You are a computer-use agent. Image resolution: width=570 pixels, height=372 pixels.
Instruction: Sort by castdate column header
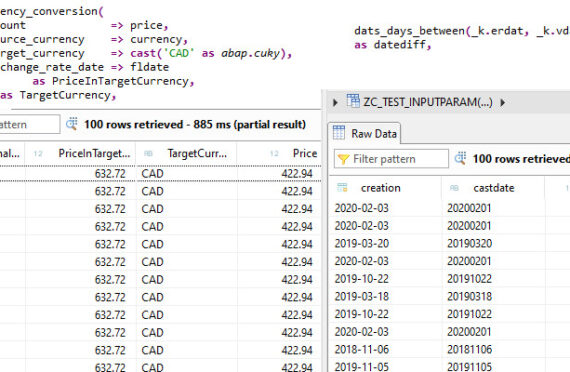[493, 188]
